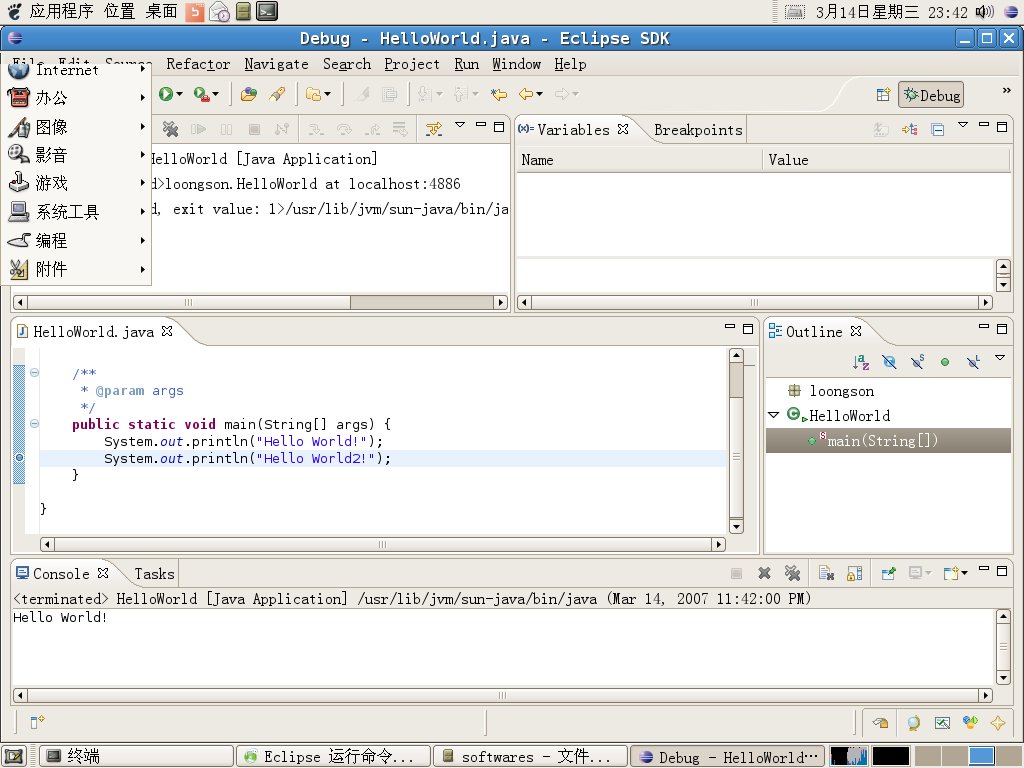Toggle Show Logical Structure in Variables view
The image size is (1024, 768).
point(909,129)
